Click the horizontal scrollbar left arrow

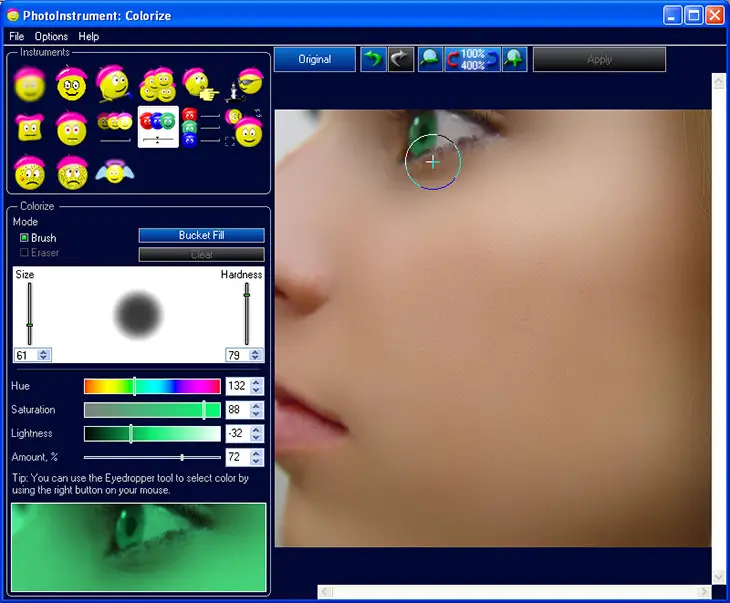325,592
